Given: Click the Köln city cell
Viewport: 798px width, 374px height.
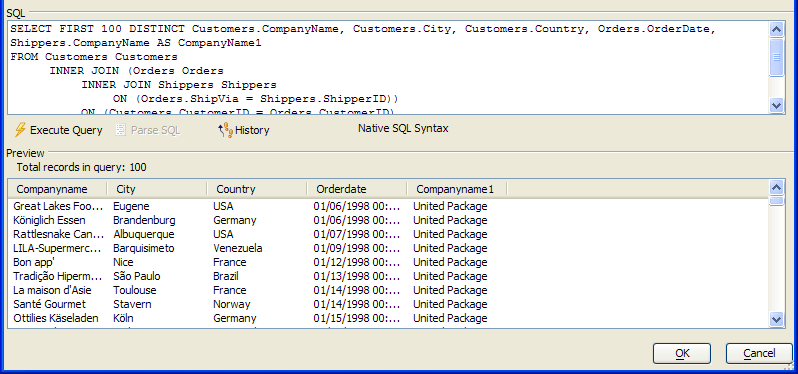Looking at the screenshot, I should (124, 319).
